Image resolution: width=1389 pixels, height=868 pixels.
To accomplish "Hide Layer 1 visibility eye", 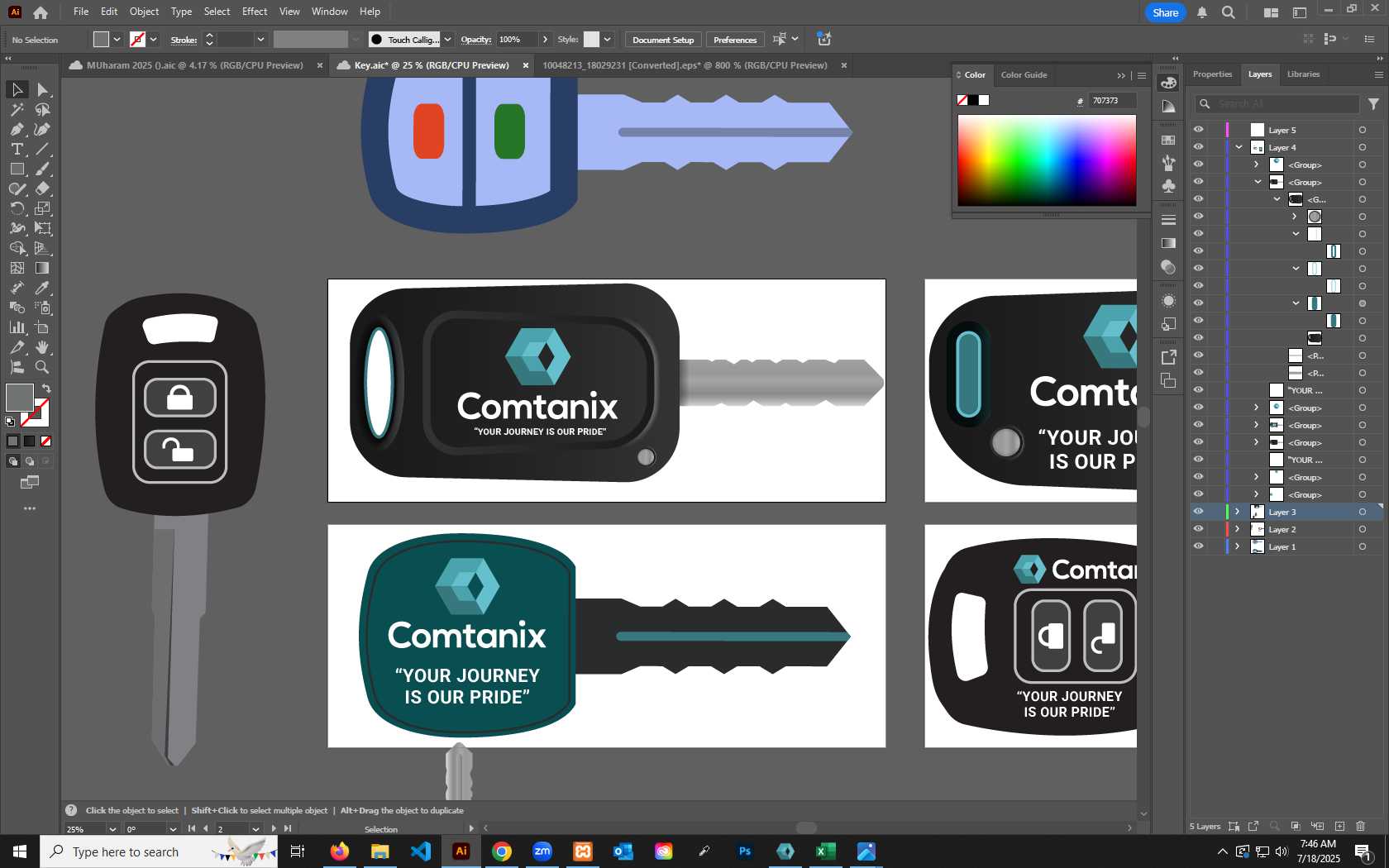I will tap(1198, 546).
